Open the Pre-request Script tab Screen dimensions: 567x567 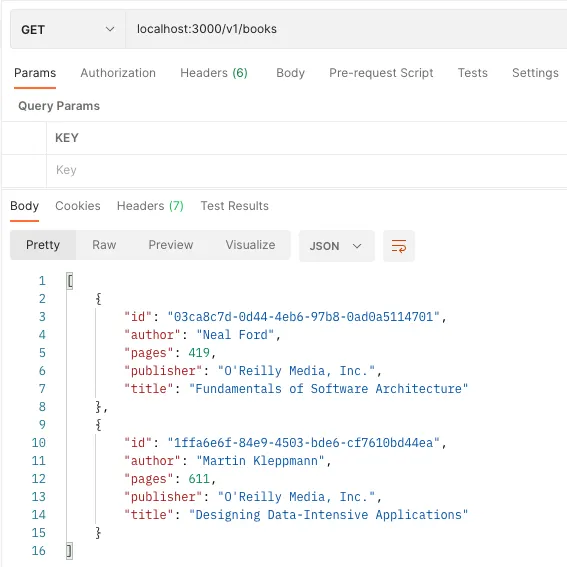coord(381,73)
